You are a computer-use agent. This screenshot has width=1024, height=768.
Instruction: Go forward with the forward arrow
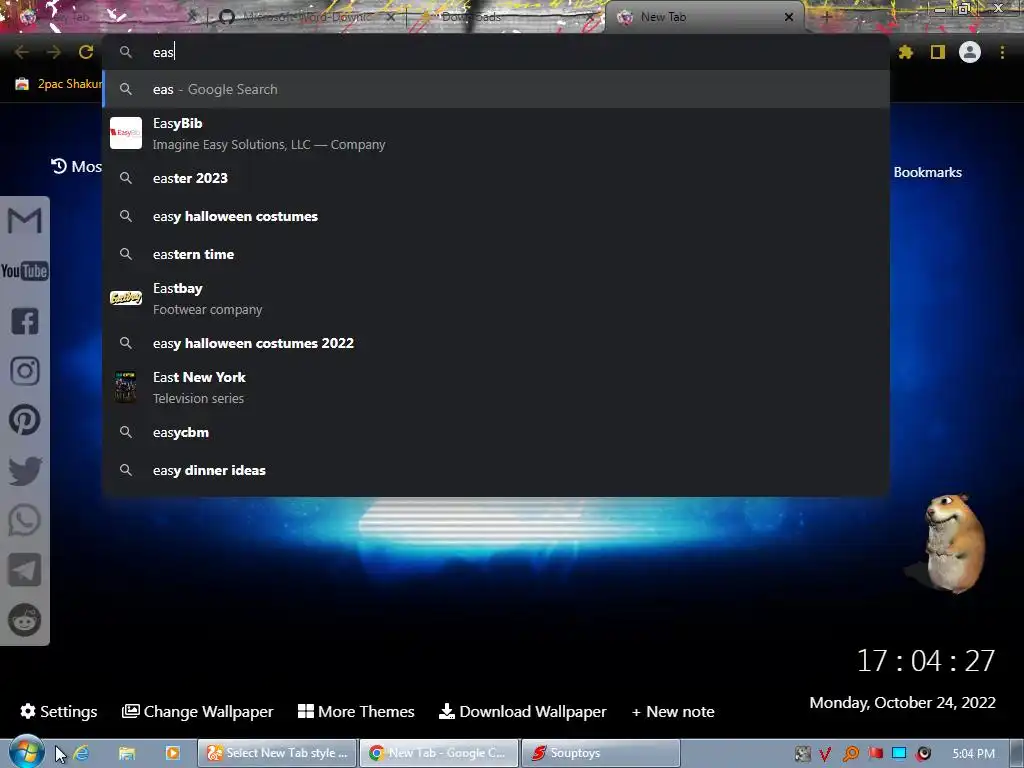tap(54, 52)
